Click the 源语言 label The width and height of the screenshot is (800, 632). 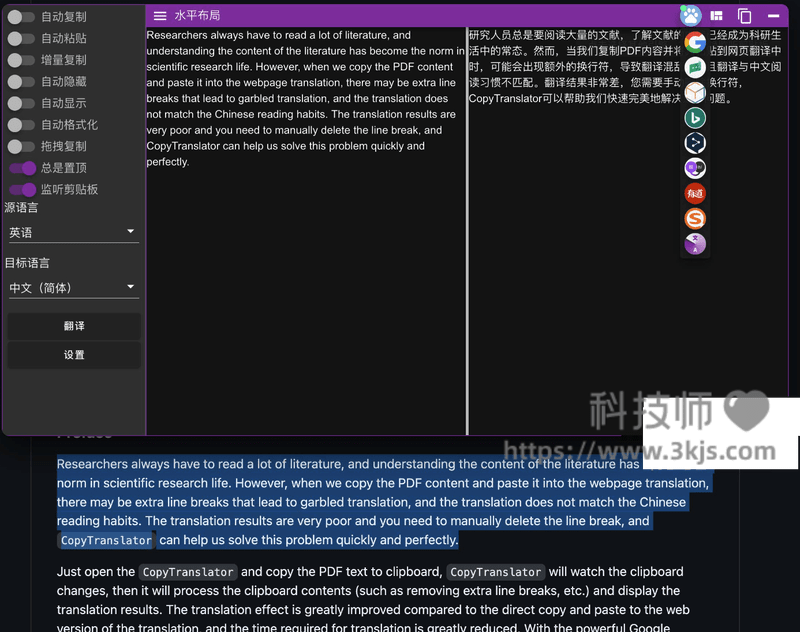click(21, 208)
